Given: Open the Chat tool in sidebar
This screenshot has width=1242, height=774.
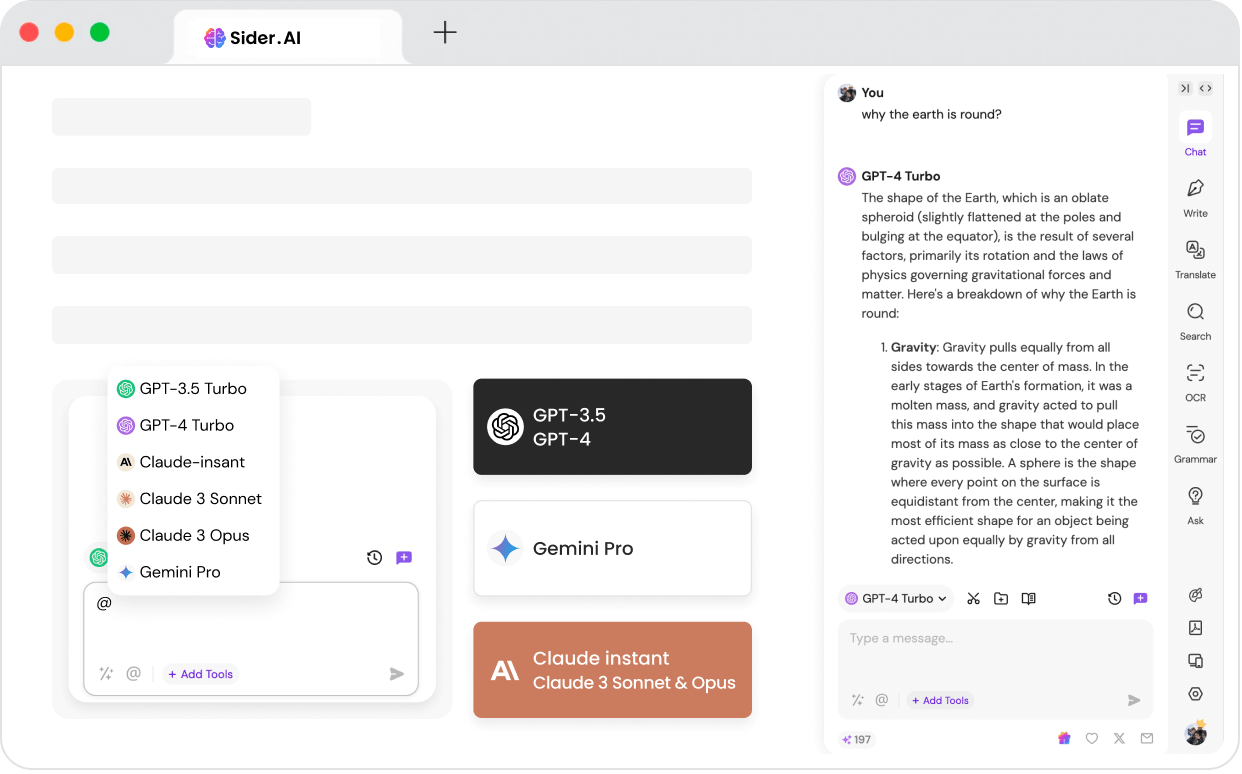Looking at the screenshot, I should (x=1195, y=135).
